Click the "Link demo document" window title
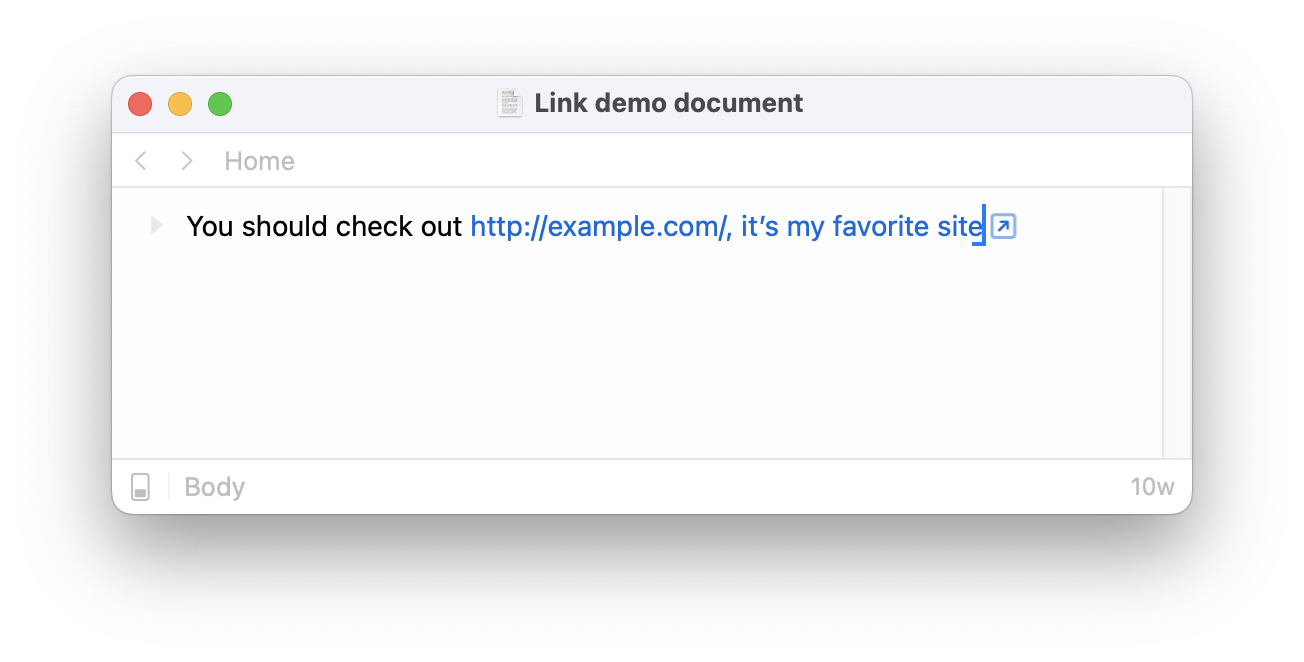The width and height of the screenshot is (1304, 662). pos(669,103)
